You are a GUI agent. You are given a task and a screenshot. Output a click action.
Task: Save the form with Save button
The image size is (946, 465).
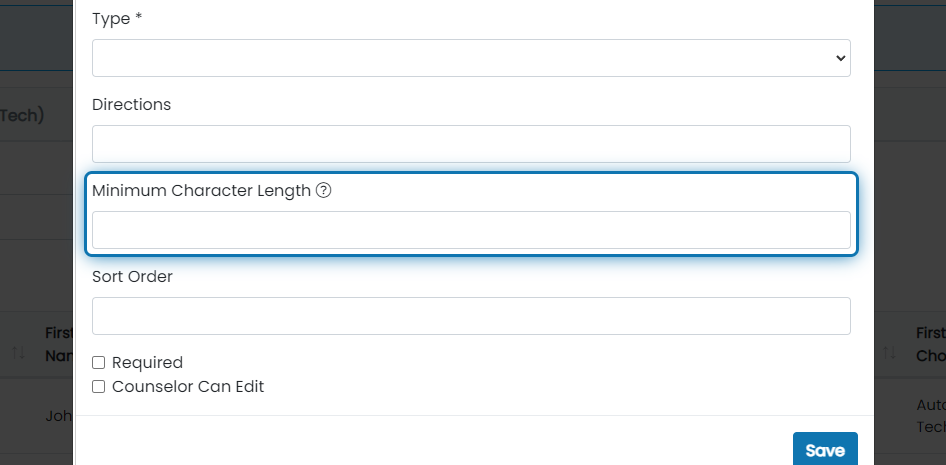point(825,450)
